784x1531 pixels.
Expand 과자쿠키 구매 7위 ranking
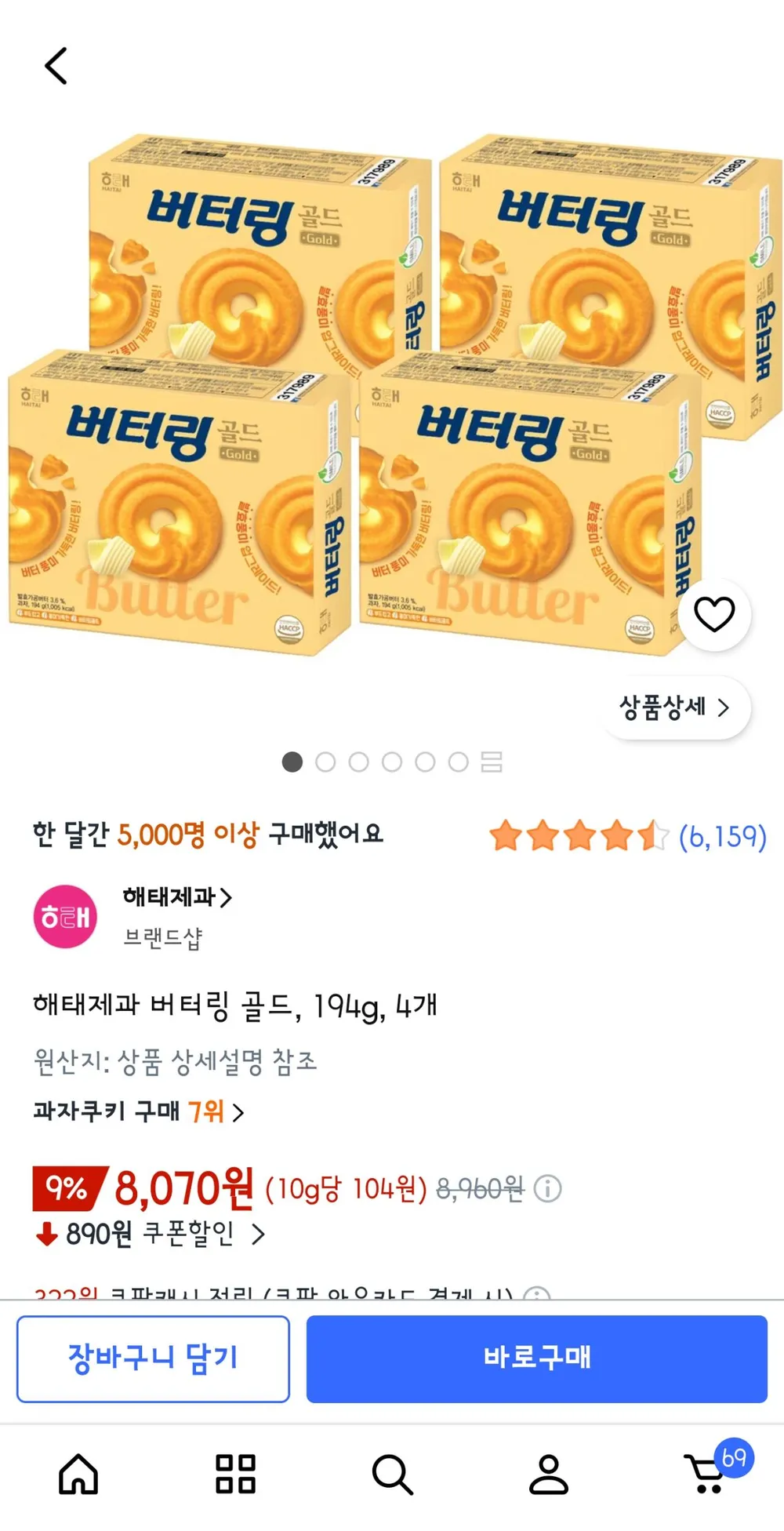139,1111
